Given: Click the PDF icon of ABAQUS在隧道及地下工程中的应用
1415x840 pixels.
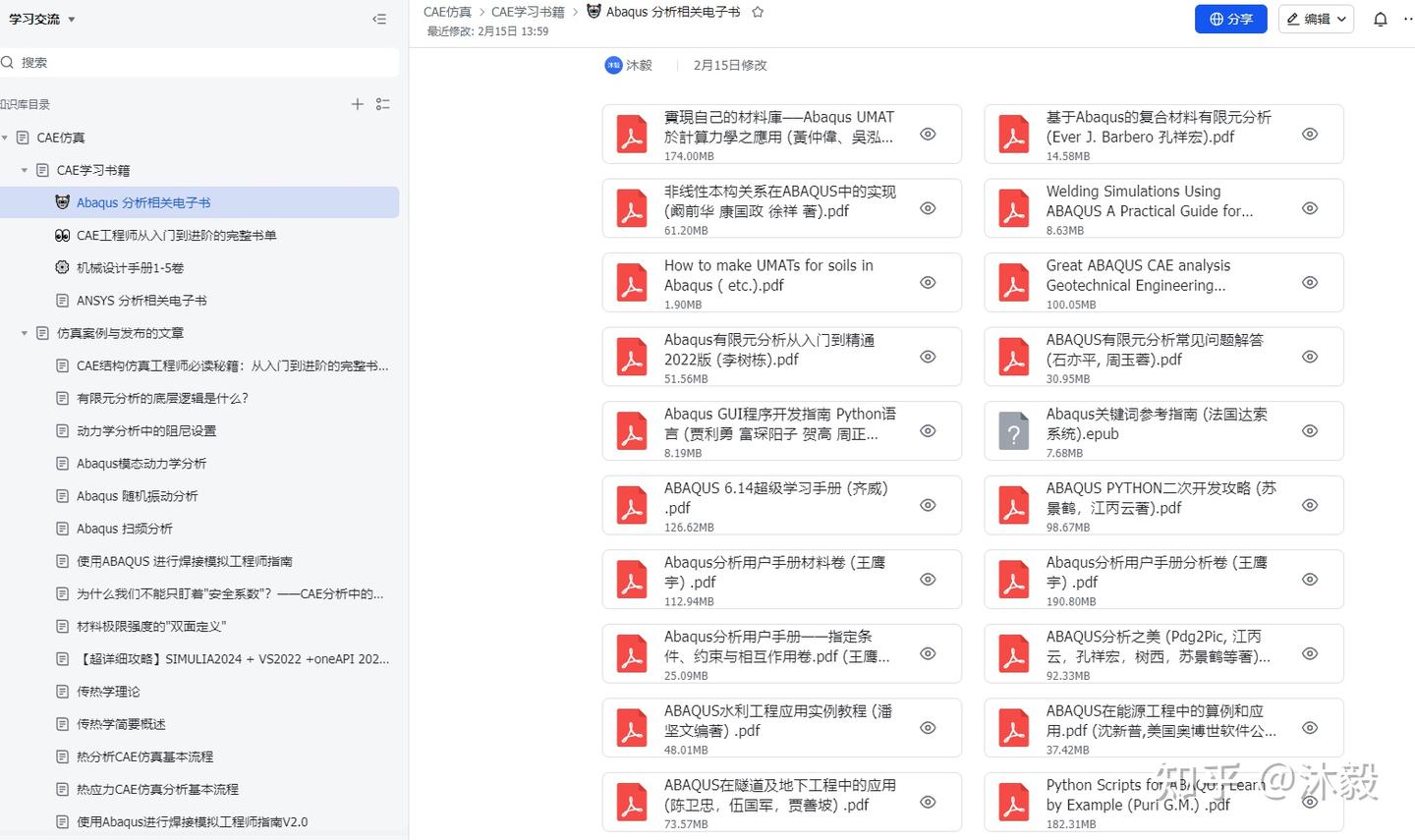Looking at the screenshot, I should 631,803.
